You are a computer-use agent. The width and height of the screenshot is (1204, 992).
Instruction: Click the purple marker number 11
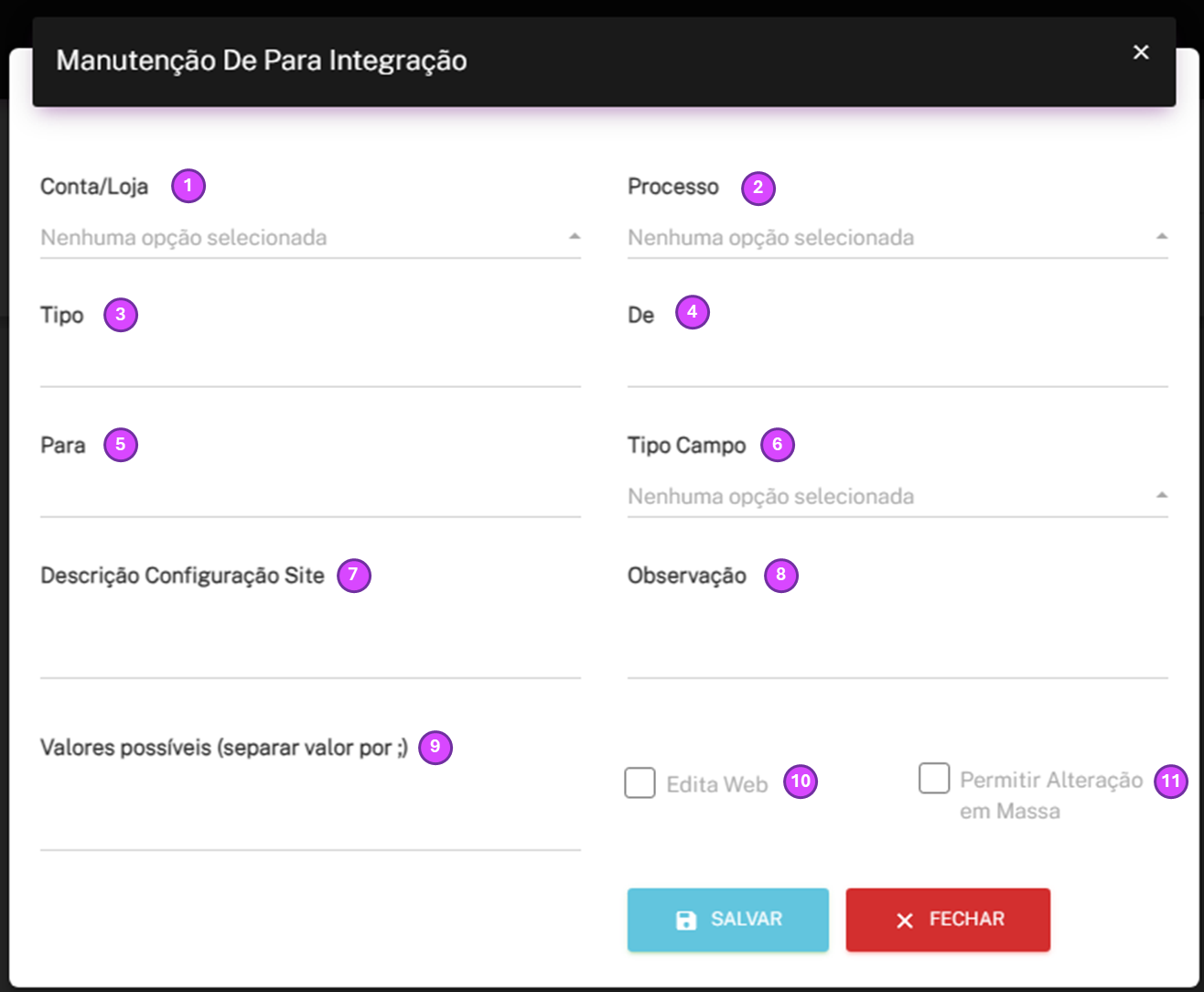[x=1171, y=782]
